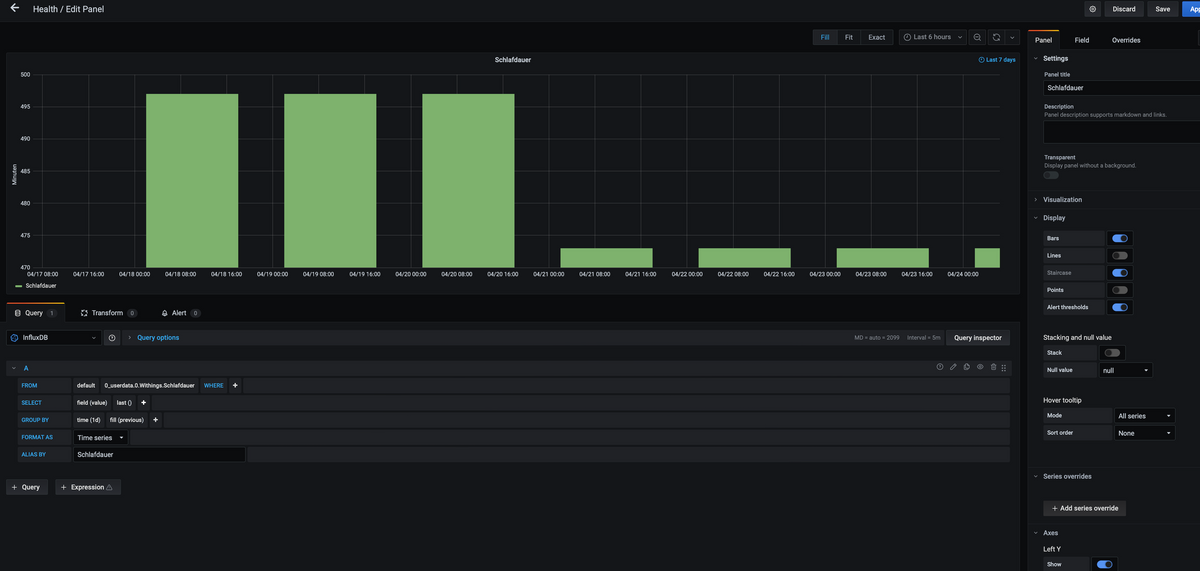Click the time (1d) group by segment
Screen dimensions: 1200x571
89,420
